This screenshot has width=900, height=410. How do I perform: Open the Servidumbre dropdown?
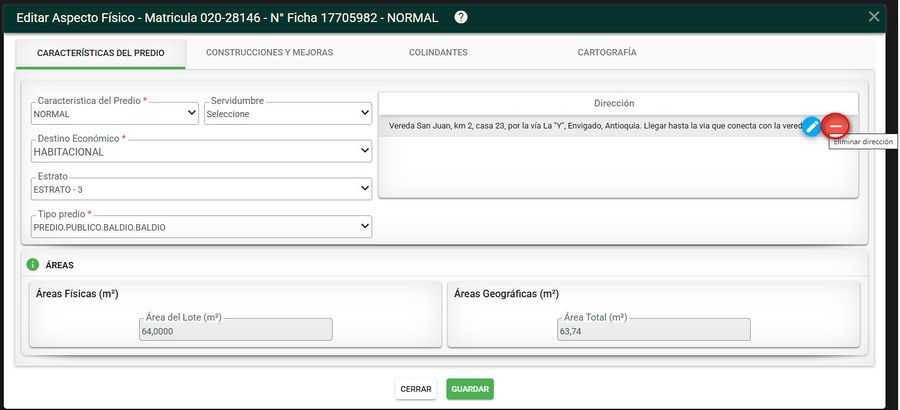pyautogui.click(x=288, y=114)
